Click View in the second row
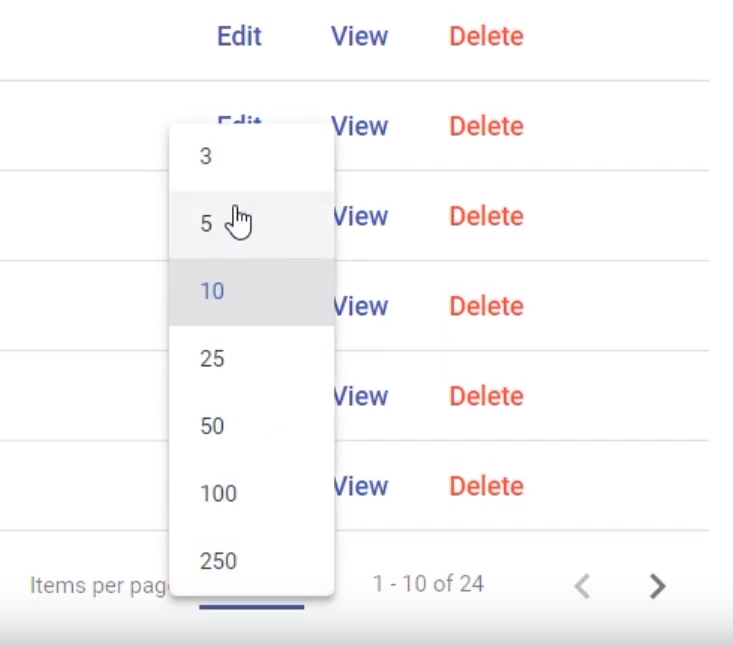The width and height of the screenshot is (733, 645). [359, 126]
